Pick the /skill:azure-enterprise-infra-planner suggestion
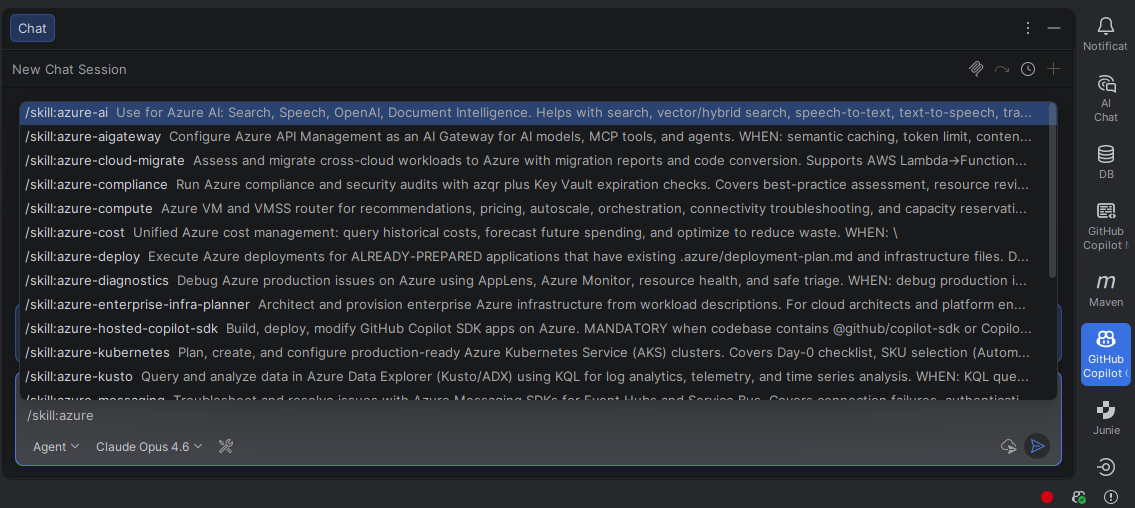Image resolution: width=1135 pixels, height=508 pixels. [x=533, y=305]
